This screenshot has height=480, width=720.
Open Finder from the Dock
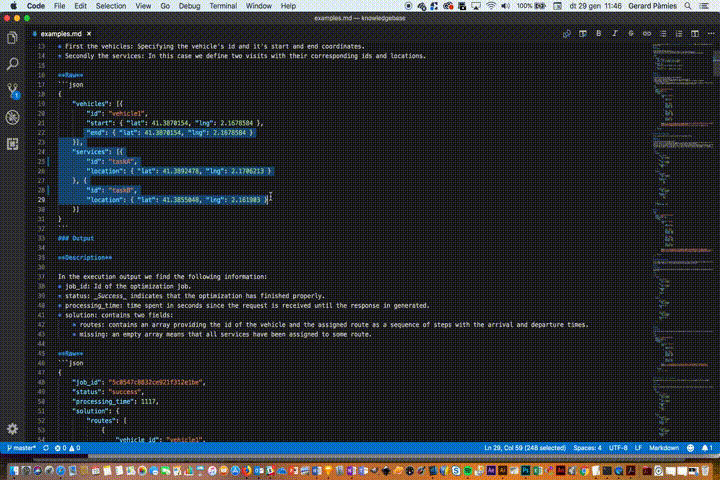coord(14,470)
